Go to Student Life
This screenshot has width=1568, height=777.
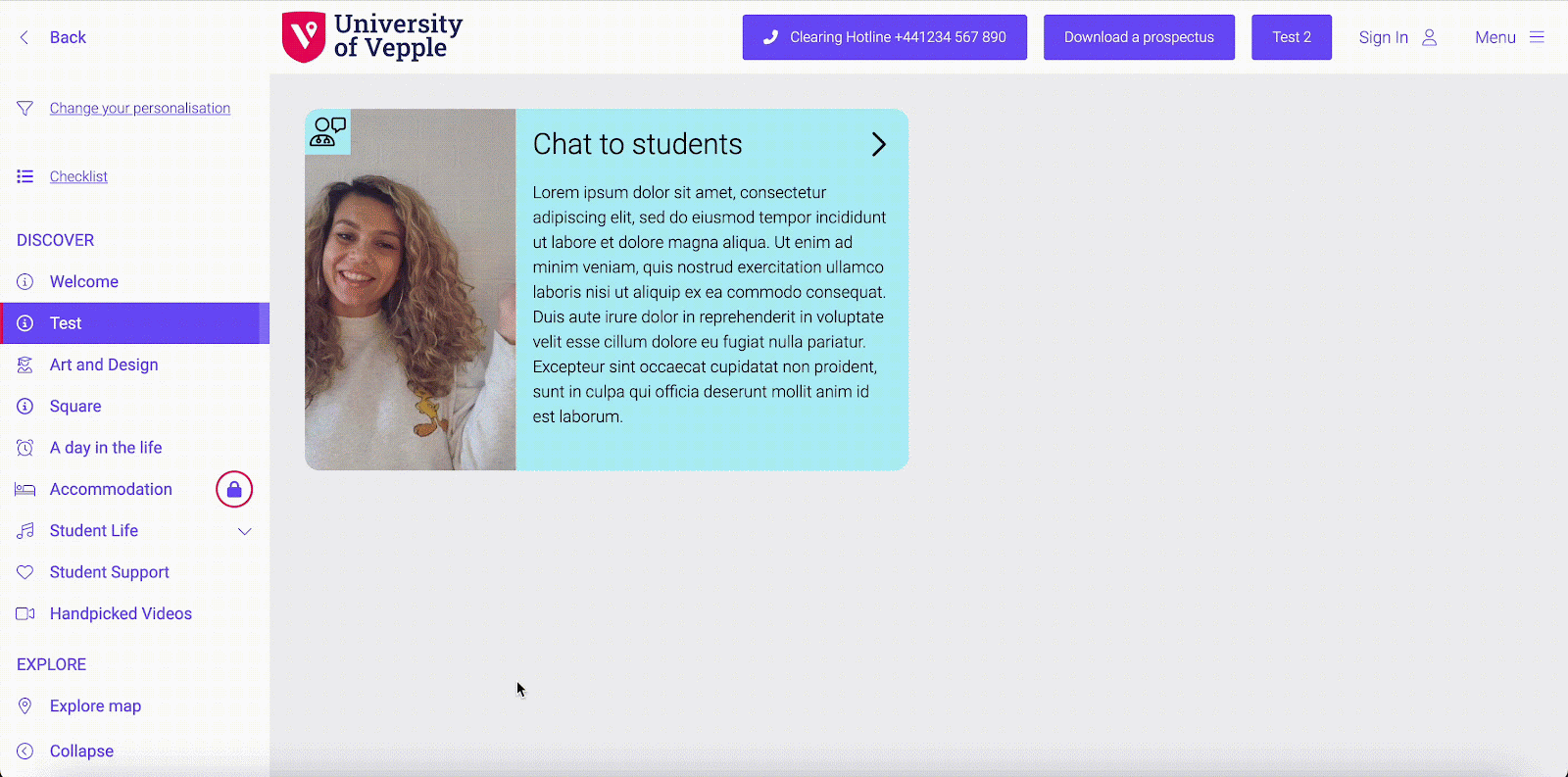94,531
